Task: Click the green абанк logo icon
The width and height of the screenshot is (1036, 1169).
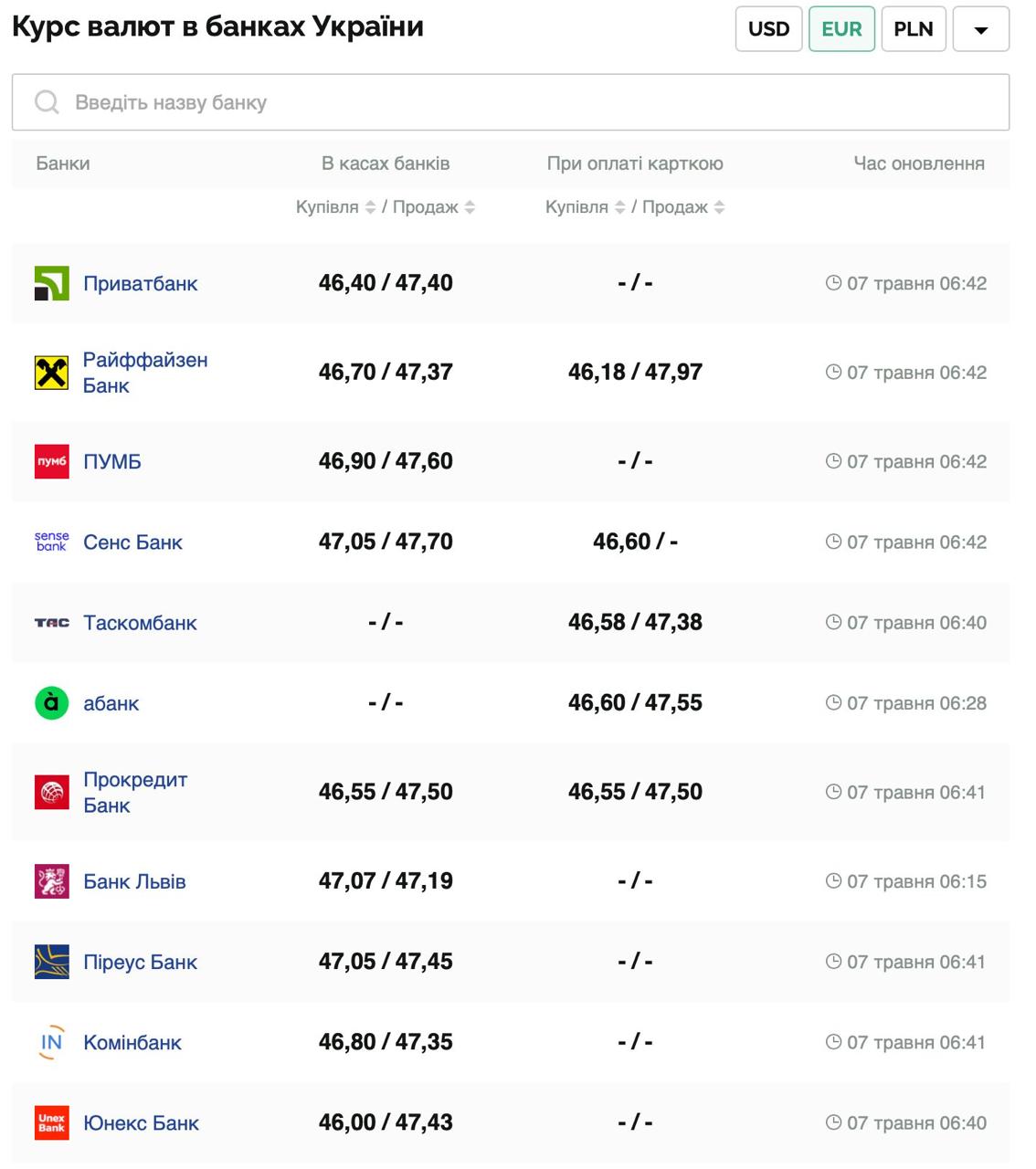Action: (x=51, y=703)
